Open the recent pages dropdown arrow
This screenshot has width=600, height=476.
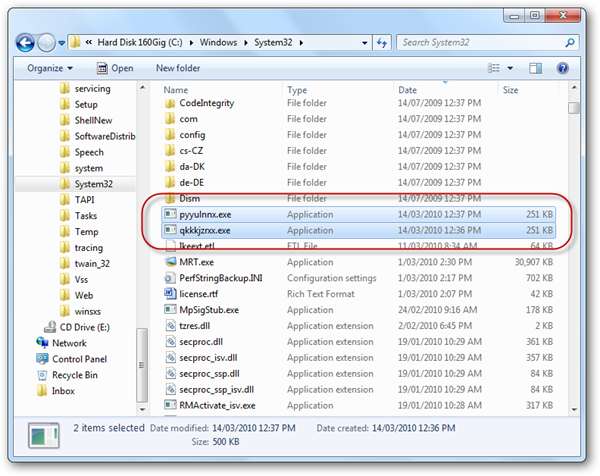(62, 43)
